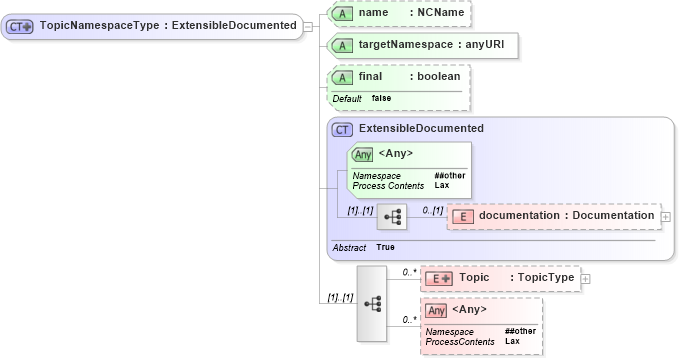Select the 'targetNamespace : anyURI' attribute text
The height and width of the screenshot is (360, 679).
pos(431,44)
